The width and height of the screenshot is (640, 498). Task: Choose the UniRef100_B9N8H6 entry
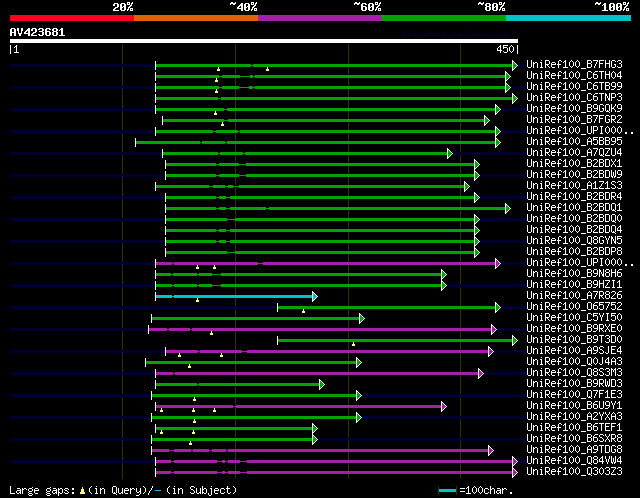[574, 273]
